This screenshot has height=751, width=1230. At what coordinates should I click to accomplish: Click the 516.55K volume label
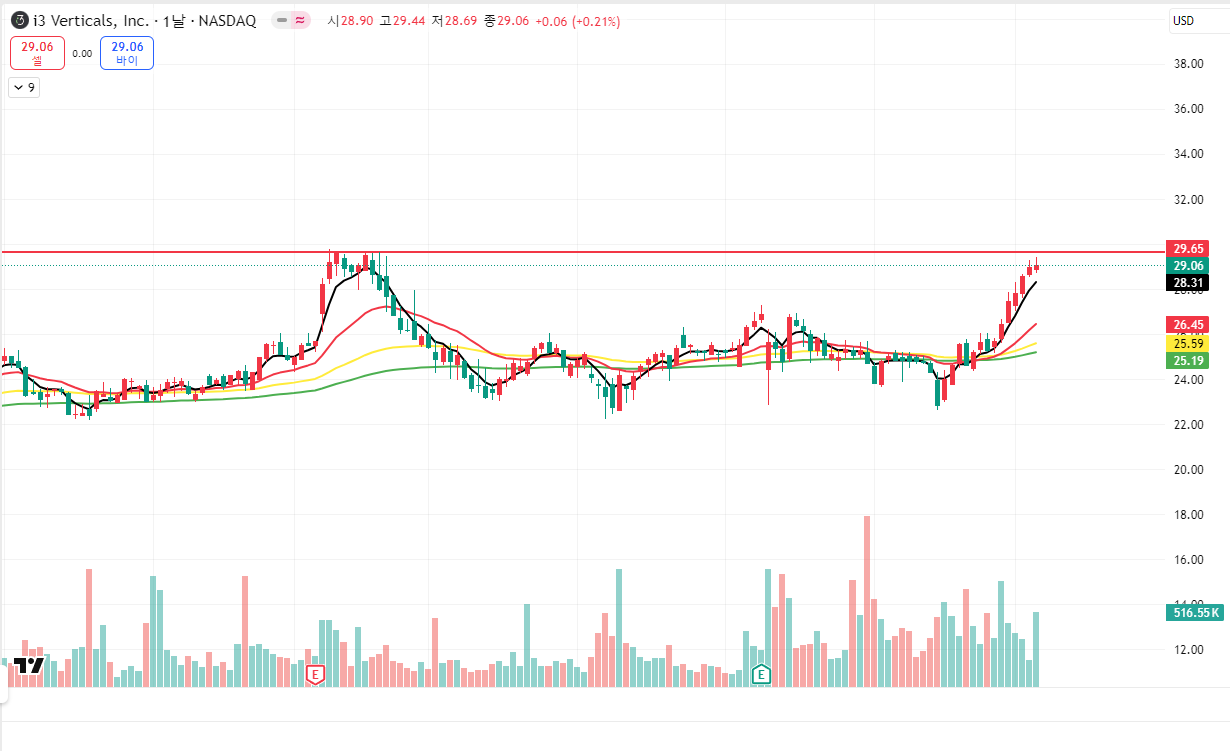click(1195, 612)
